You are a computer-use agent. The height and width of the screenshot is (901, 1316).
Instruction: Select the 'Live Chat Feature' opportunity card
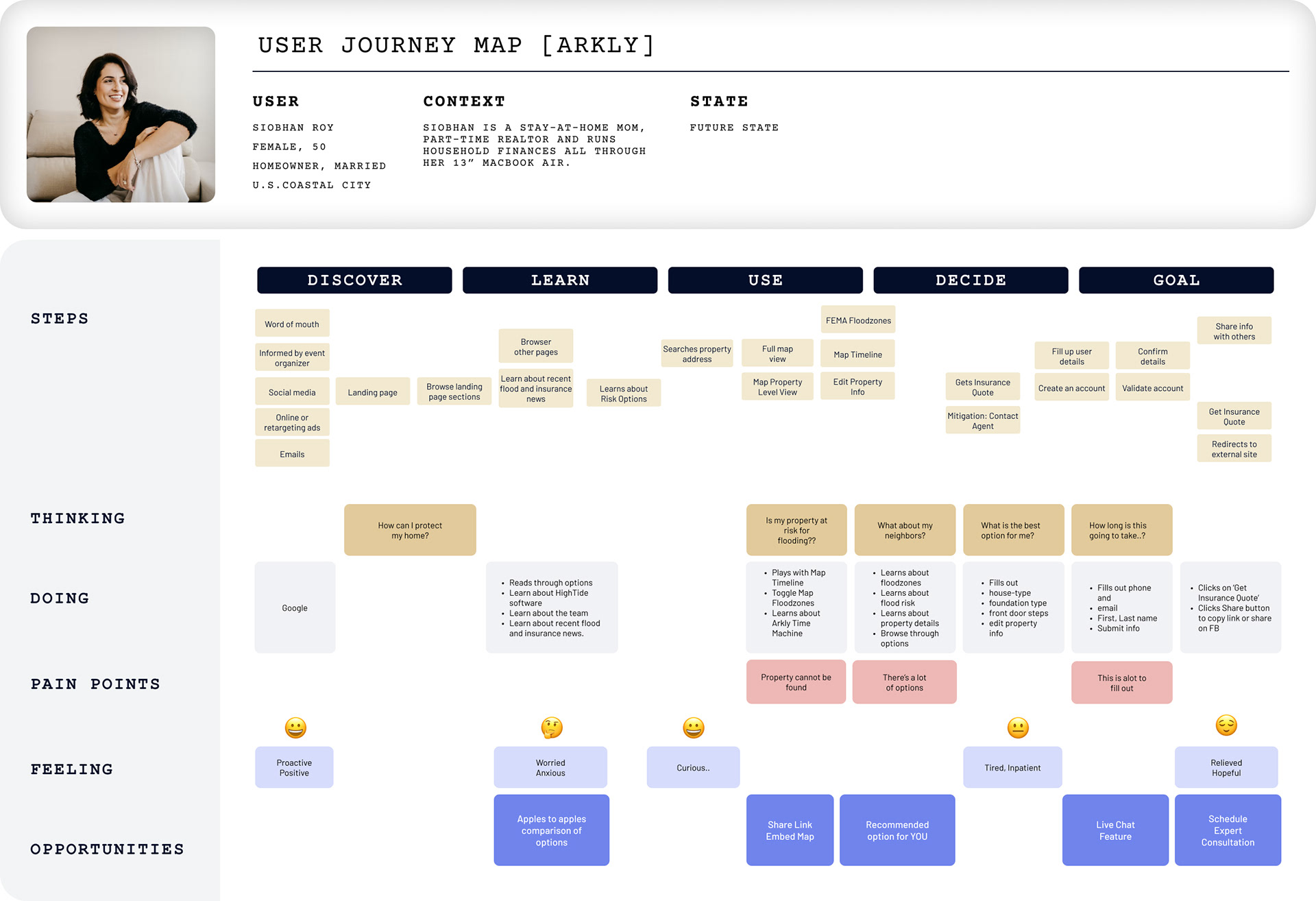tap(1115, 830)
